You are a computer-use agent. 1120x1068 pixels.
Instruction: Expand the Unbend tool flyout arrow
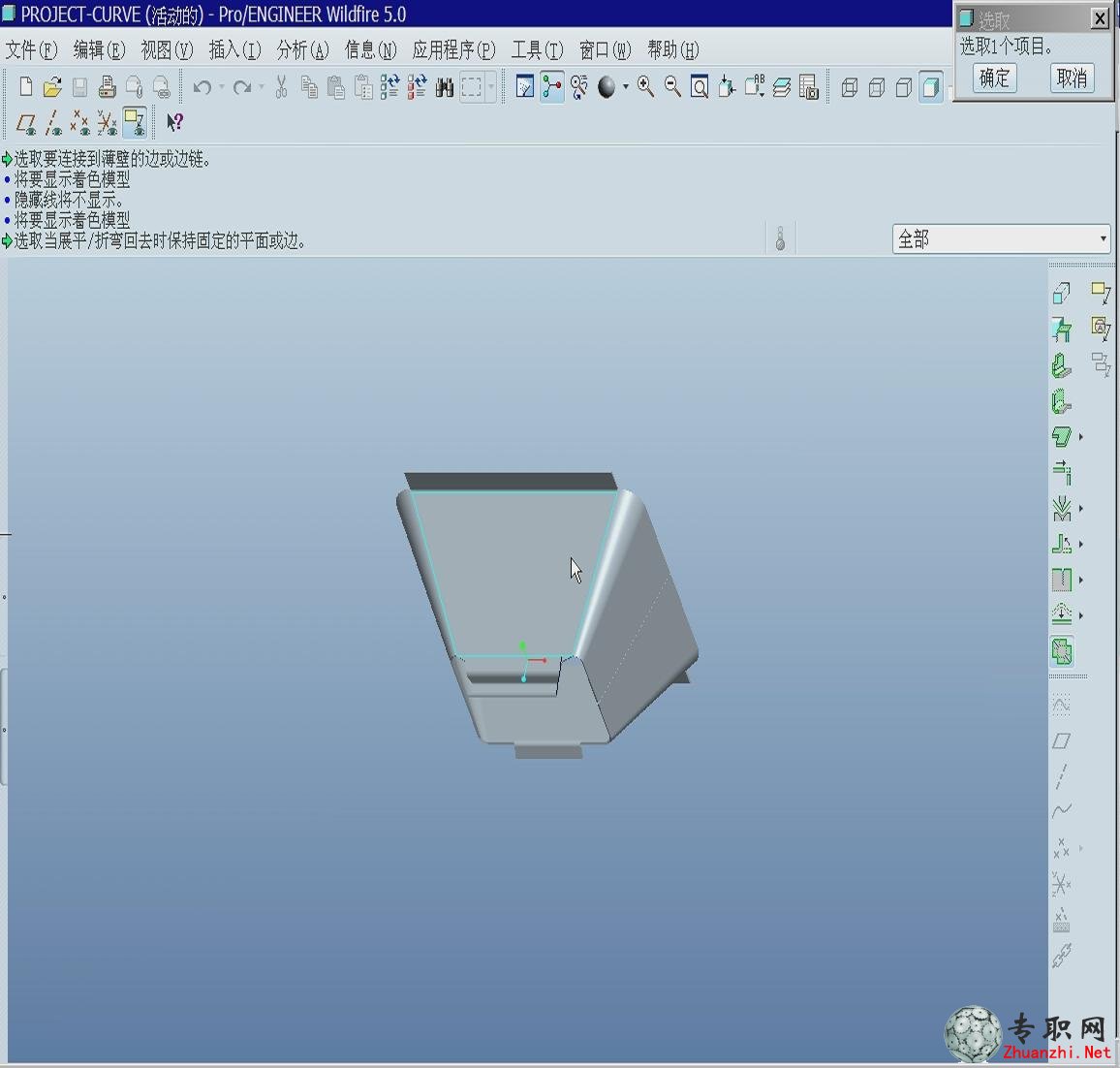click(1081, 545)
